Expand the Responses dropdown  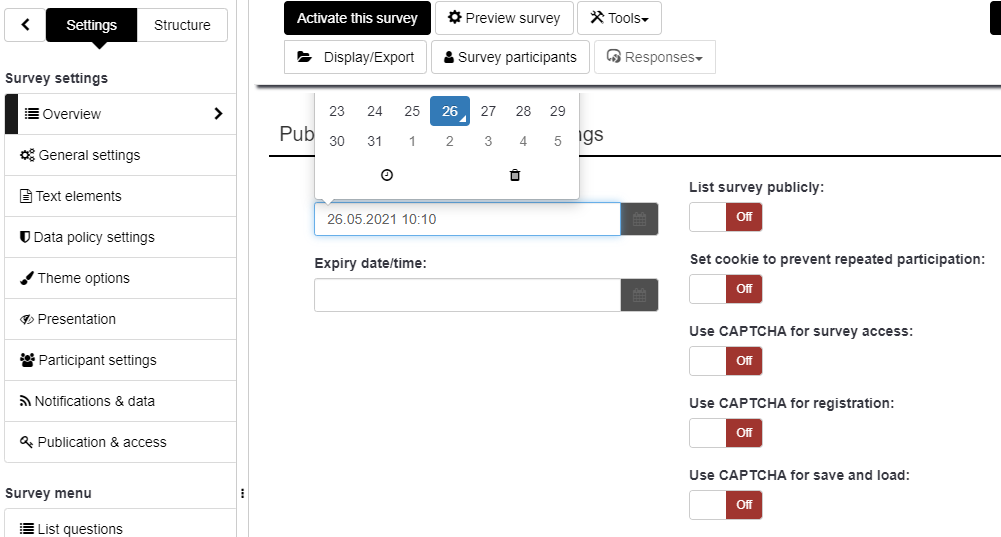coord(654,57)
